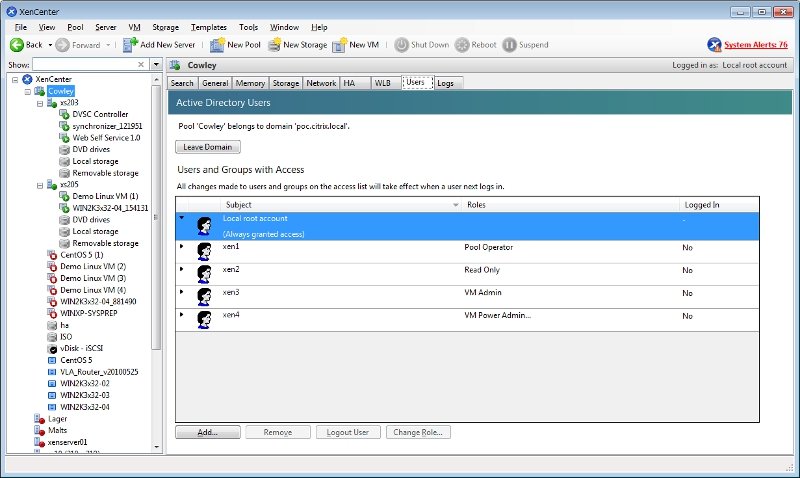
Task: Click the Add... button
Action: click(208, 432)
